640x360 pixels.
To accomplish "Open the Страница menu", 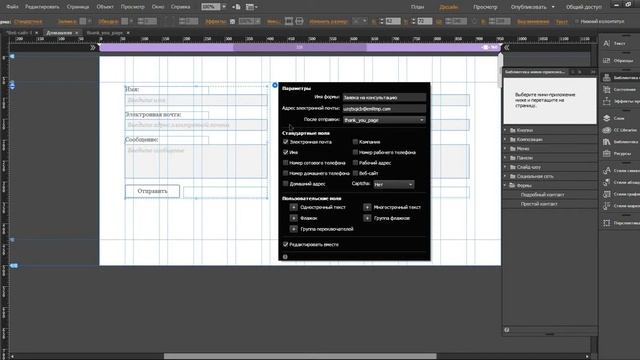I will tap(78, 7).
